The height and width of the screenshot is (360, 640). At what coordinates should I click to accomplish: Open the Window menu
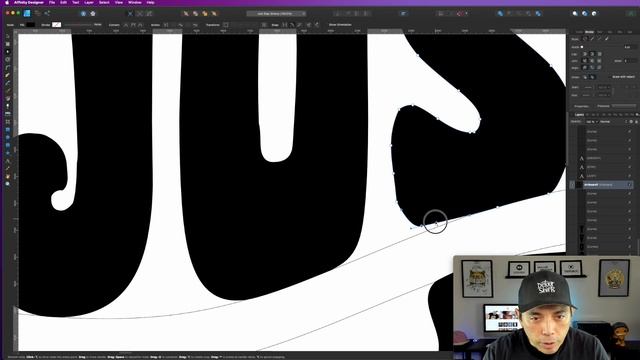pyautogui.click(x=135, y=2)
